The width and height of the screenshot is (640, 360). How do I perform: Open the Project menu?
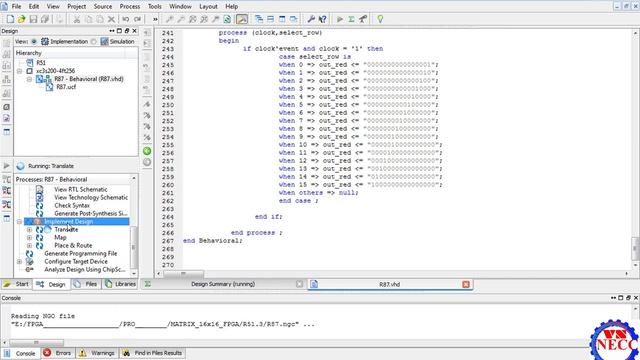(77, 7)
